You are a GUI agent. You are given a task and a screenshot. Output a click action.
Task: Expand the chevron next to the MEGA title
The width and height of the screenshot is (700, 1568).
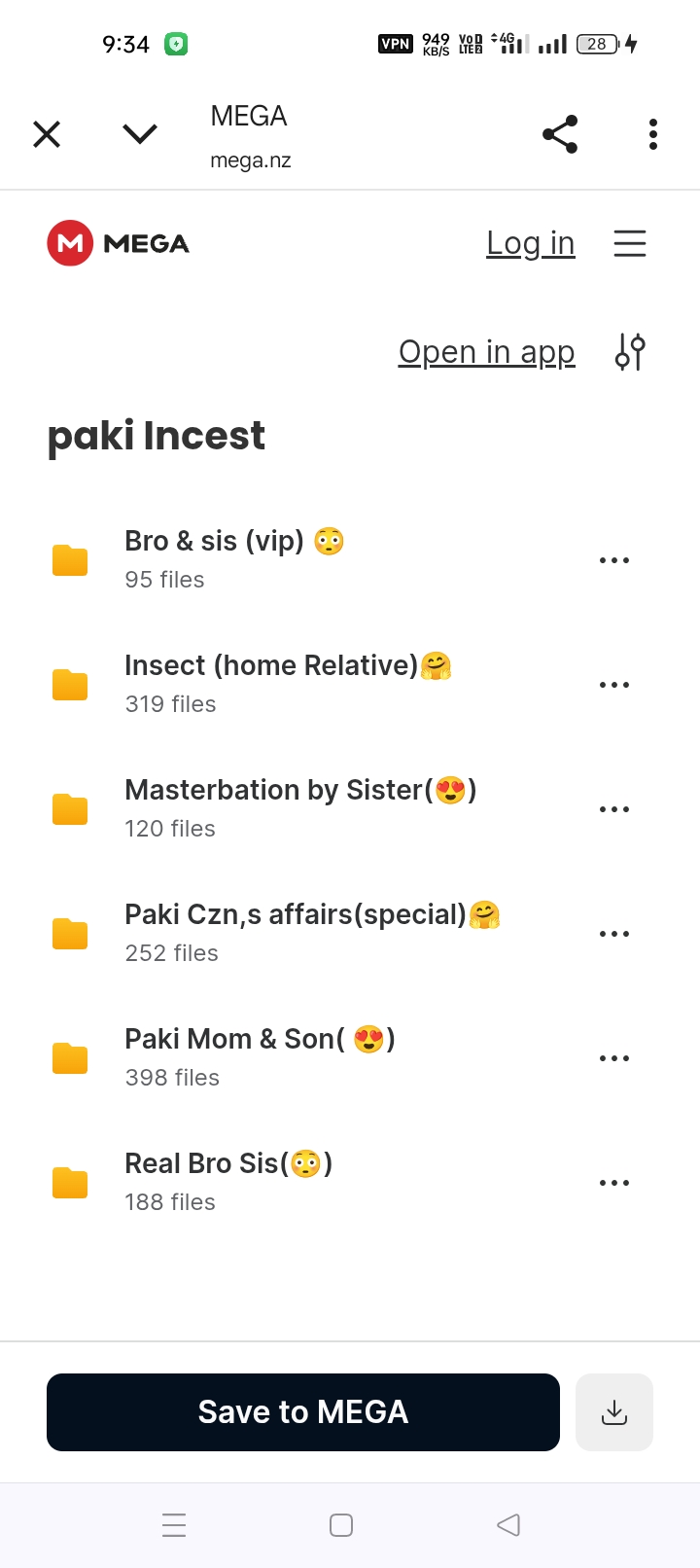(140, 134)
